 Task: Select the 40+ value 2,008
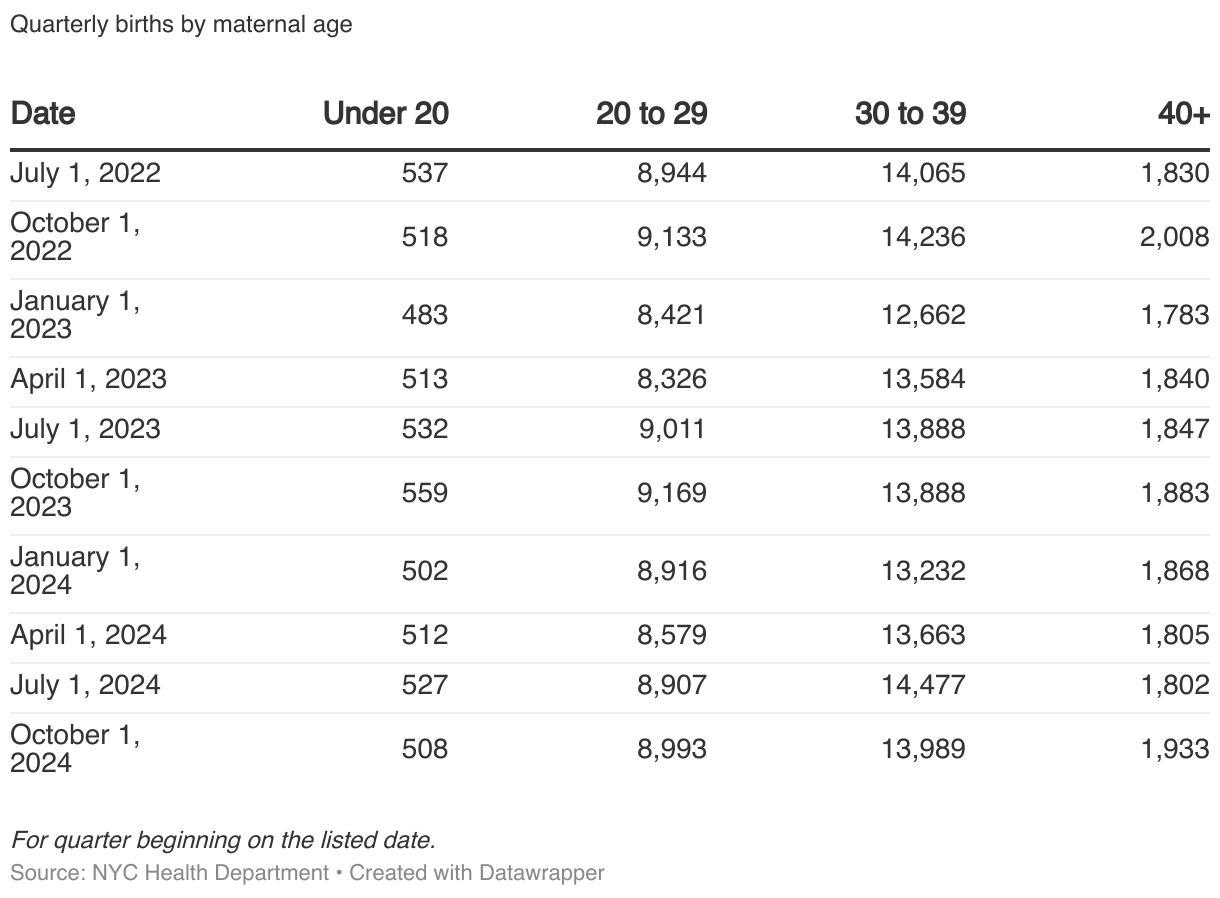(x=1174, y=237)
